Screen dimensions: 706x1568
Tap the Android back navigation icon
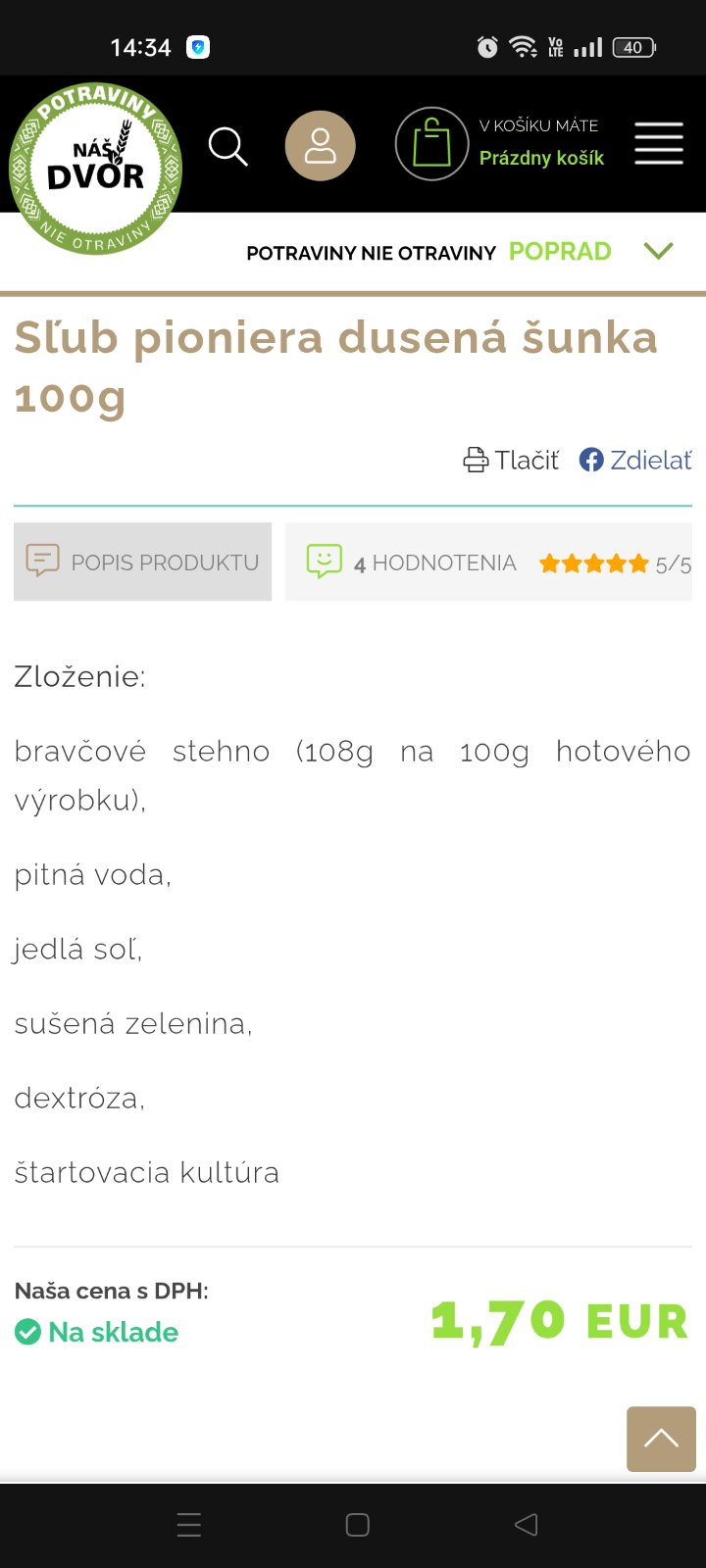[x=527, y=1525]
